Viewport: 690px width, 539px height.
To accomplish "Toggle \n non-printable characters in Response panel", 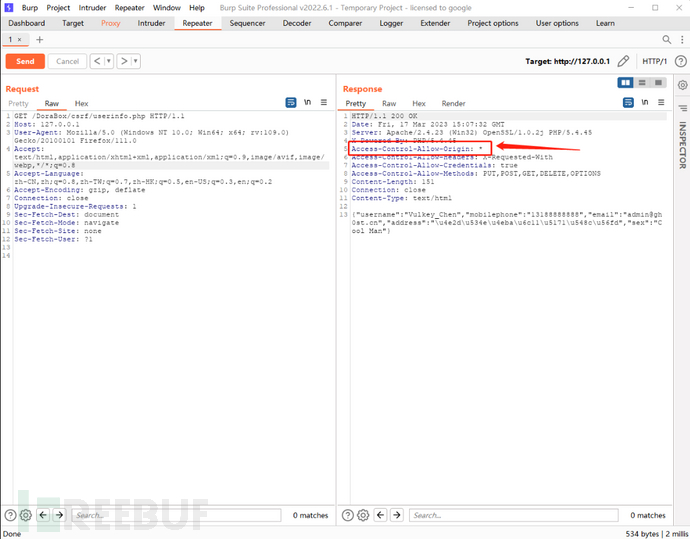I will click(644, 103).
